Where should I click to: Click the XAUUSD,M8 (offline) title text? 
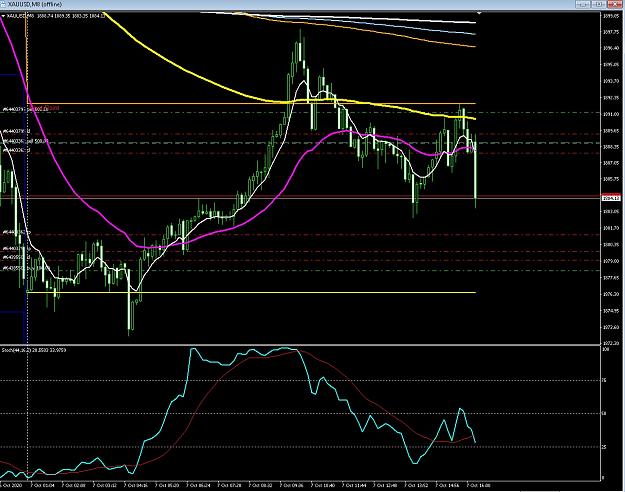click(35, 4)
